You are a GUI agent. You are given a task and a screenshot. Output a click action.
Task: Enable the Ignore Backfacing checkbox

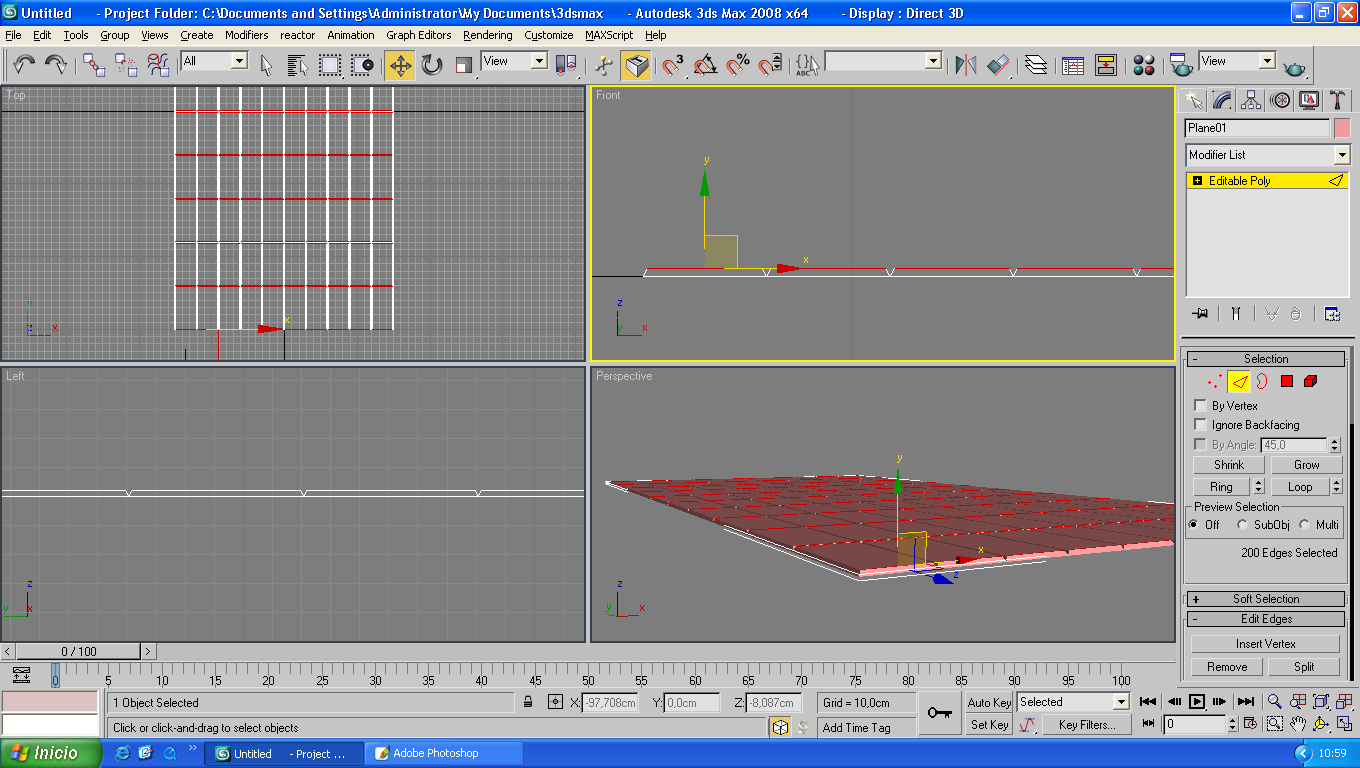coord(1201,425)
